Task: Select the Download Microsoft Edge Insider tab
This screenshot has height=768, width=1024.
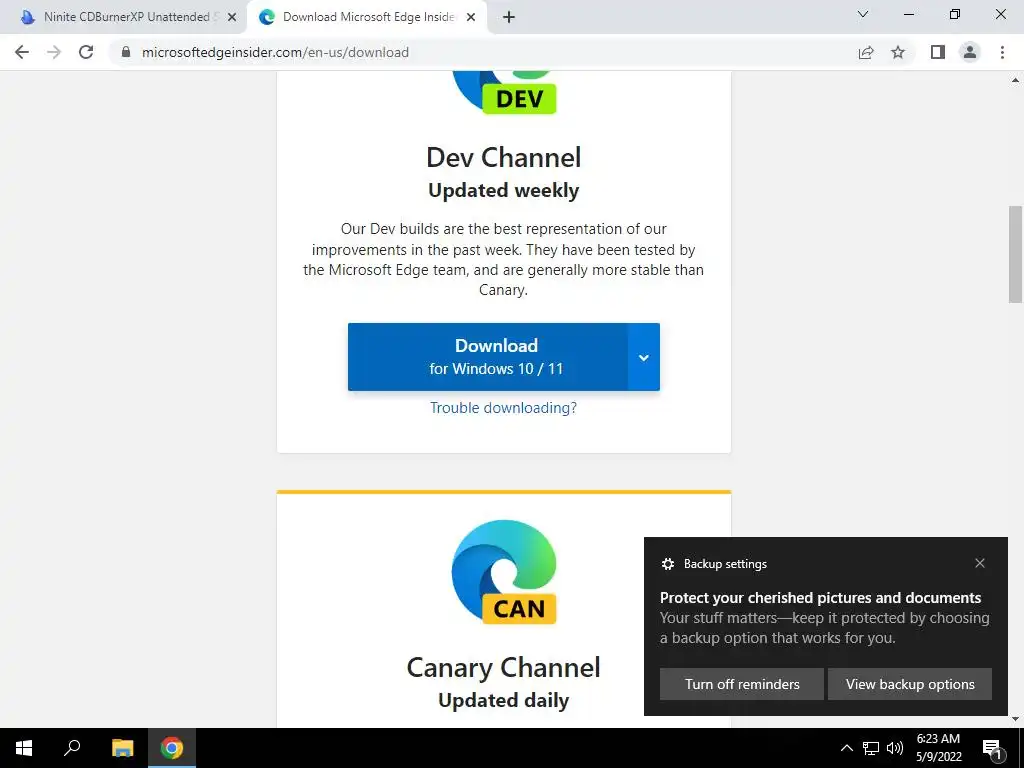Action: click(x=366, y=17)
